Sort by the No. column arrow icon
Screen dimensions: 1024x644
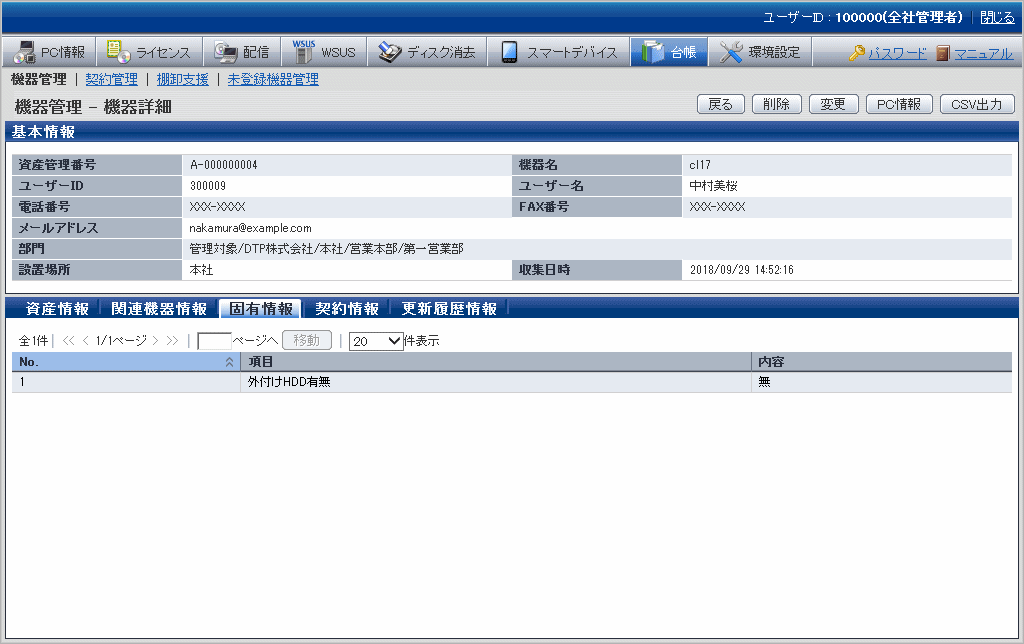click(229, 362)
